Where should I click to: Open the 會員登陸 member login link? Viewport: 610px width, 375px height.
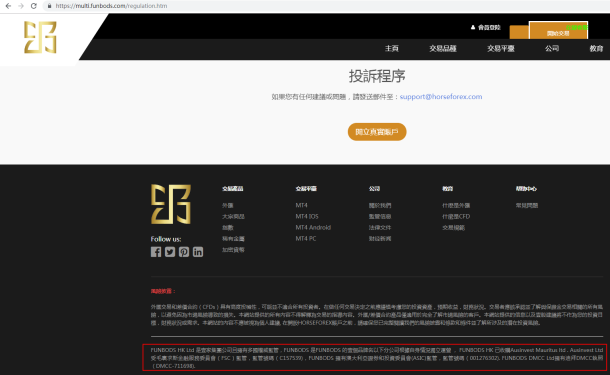(x=489, y=27)
